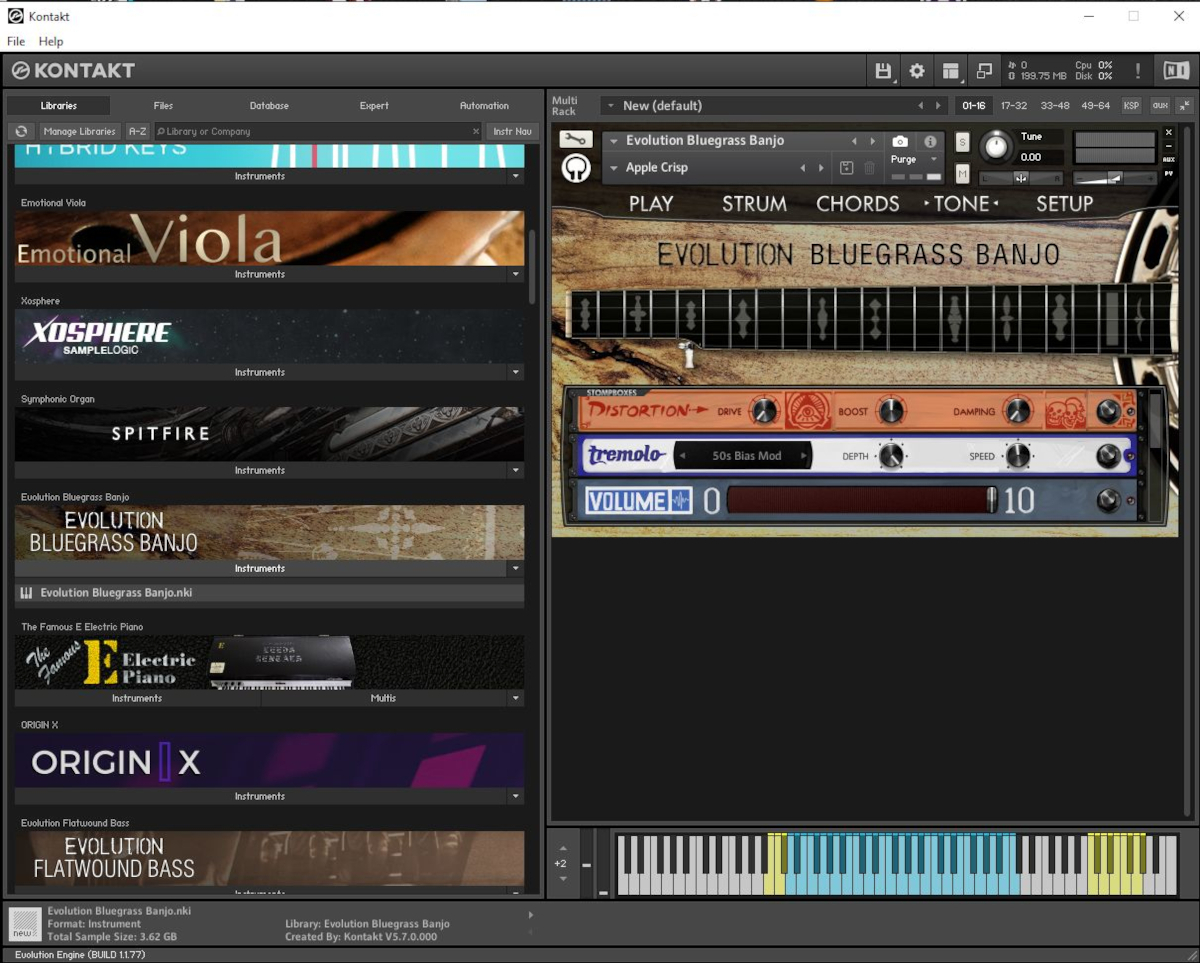The height and width of the screenshot is (963, 1200).
Task: Select previous tremolo type before 50s Bias Mod
Action: (683, 456)
